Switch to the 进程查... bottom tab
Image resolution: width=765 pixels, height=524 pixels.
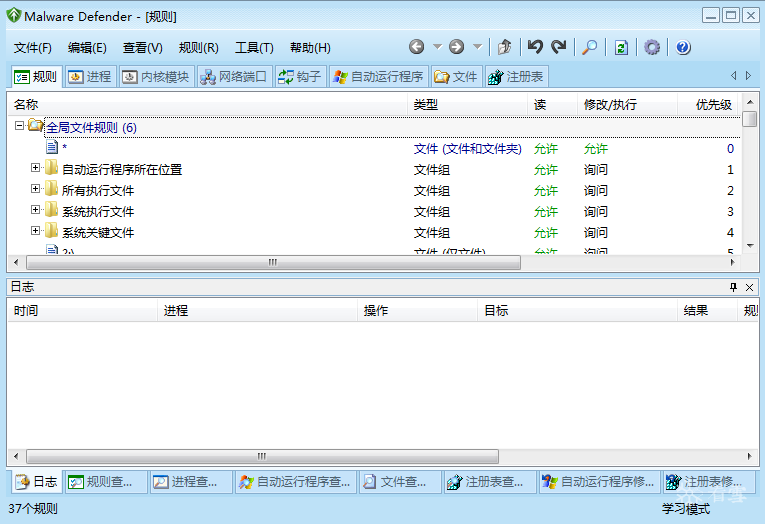tap(191, 482)
